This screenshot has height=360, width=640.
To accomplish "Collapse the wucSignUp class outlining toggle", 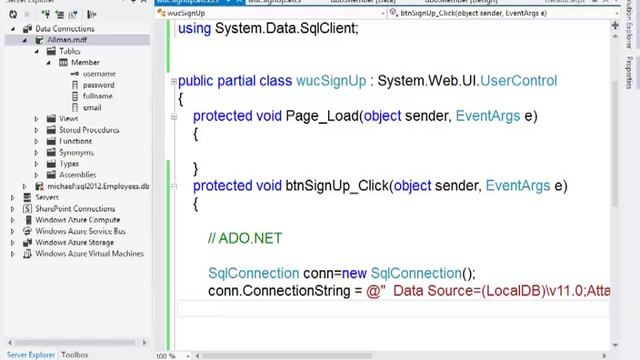I will [174, 82].
